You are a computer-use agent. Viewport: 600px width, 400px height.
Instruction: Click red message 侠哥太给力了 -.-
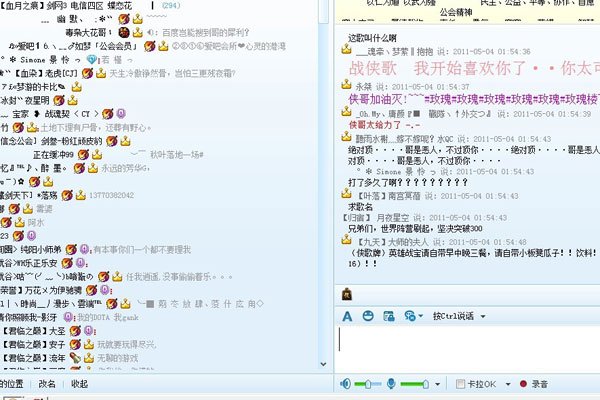pos(385,125)
